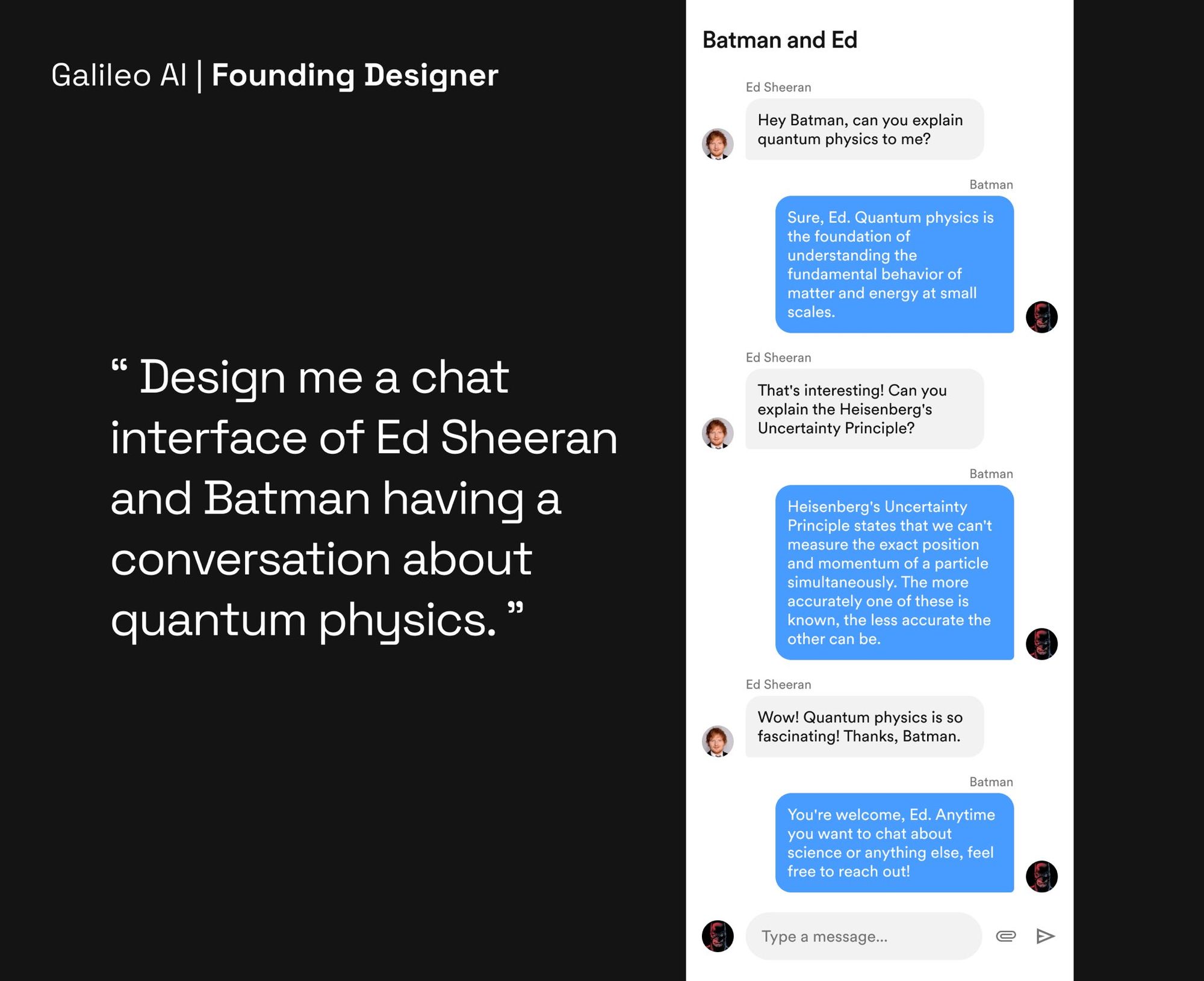The height and width of the screenshot is (981, 1204).
Task: Click the 'Batman and Ed' chat title
Action: click(780, 40)
